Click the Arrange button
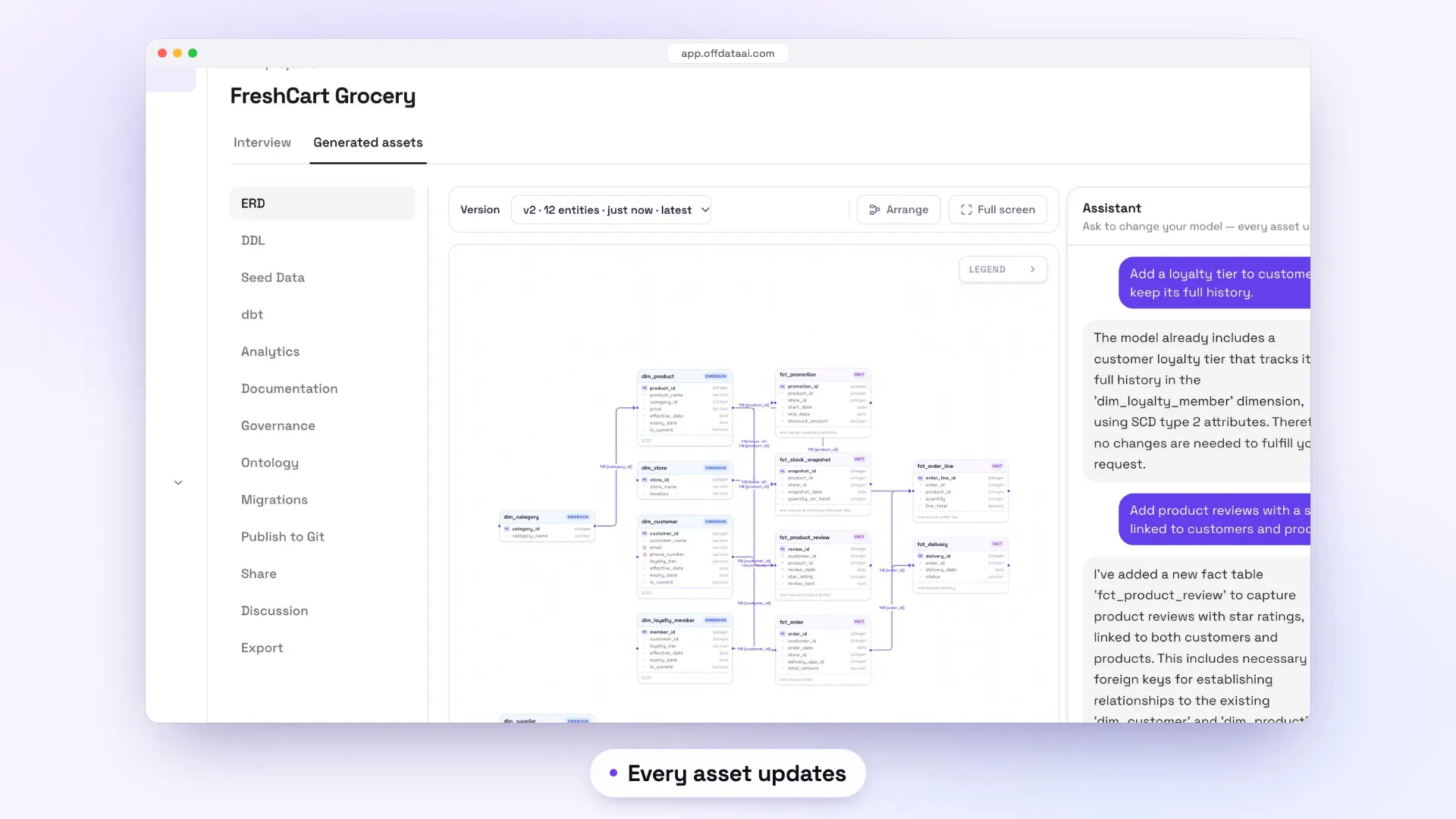 coord(899,210)
